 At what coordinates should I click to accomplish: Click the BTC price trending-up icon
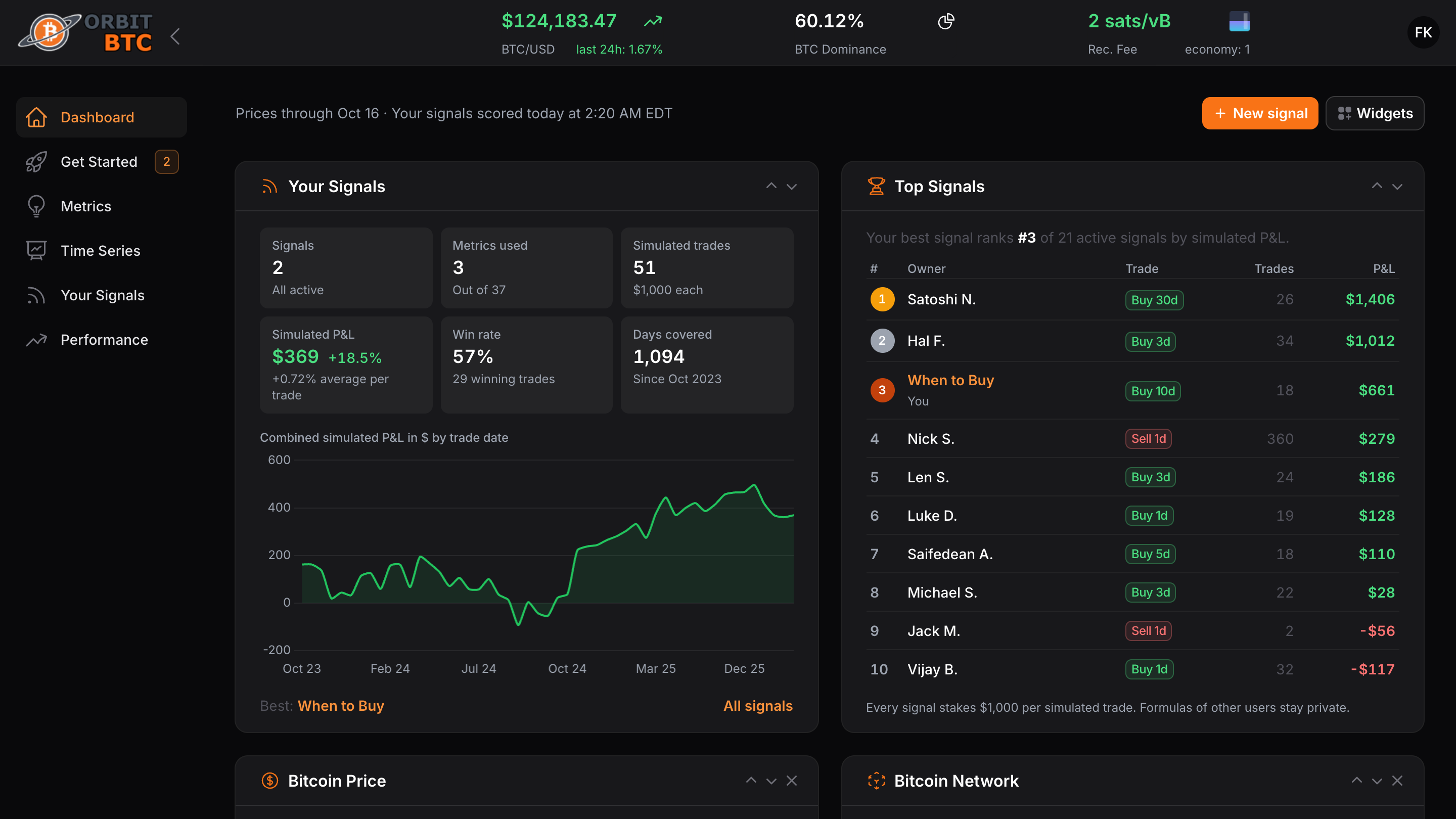653,21
